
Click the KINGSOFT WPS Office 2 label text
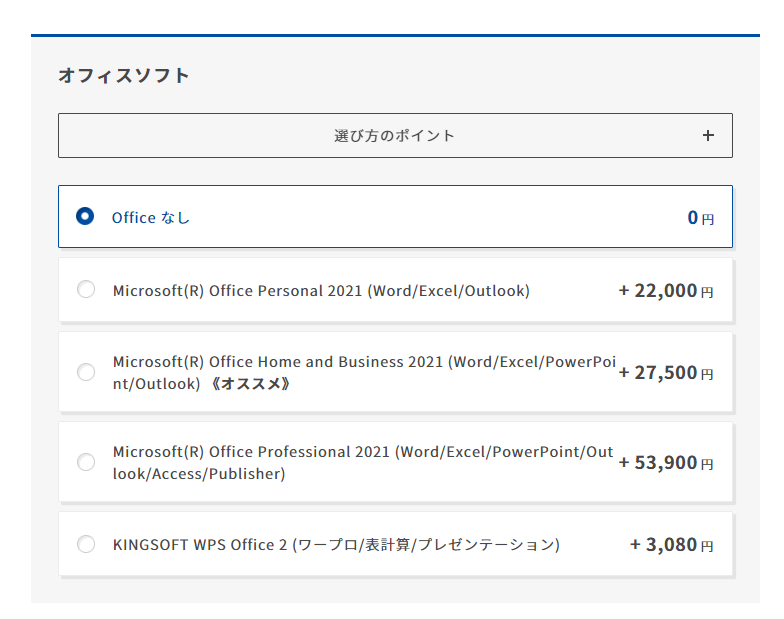pyautogui.click(x=336, y=544)
